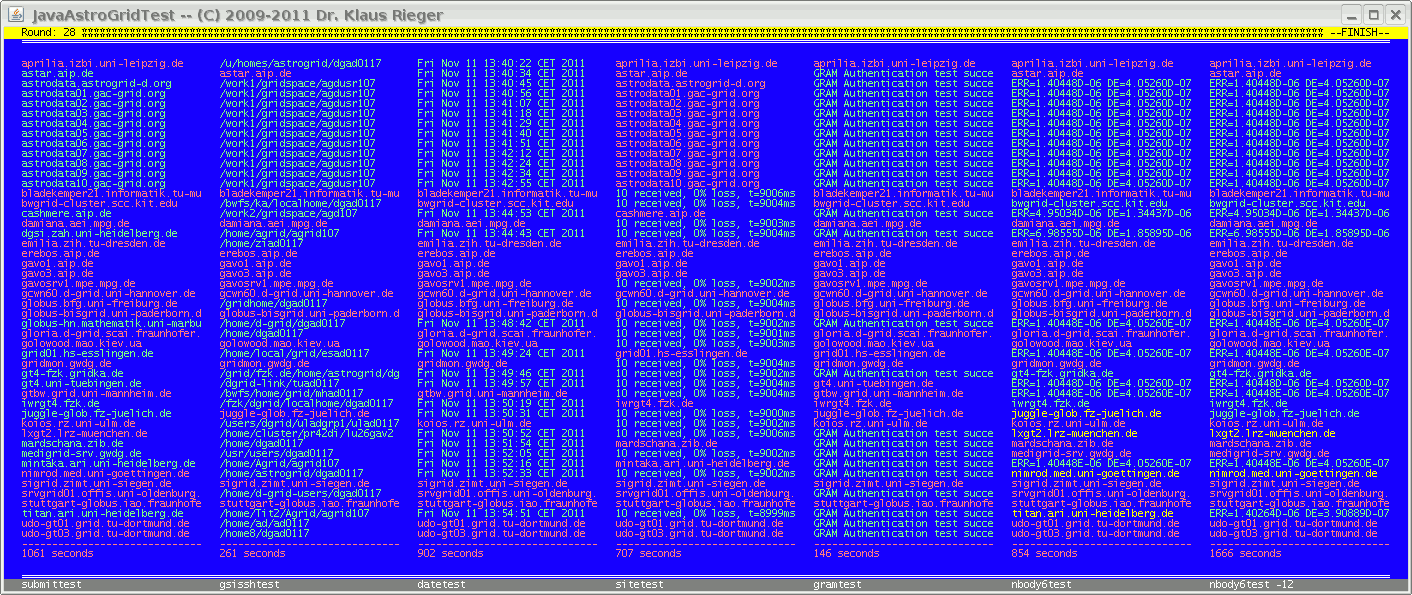This screenshot has height=595, width=1412.
Task: Click the '/u/homes/astrogrid/dgad0117' path entry
Action: [300, 63]
